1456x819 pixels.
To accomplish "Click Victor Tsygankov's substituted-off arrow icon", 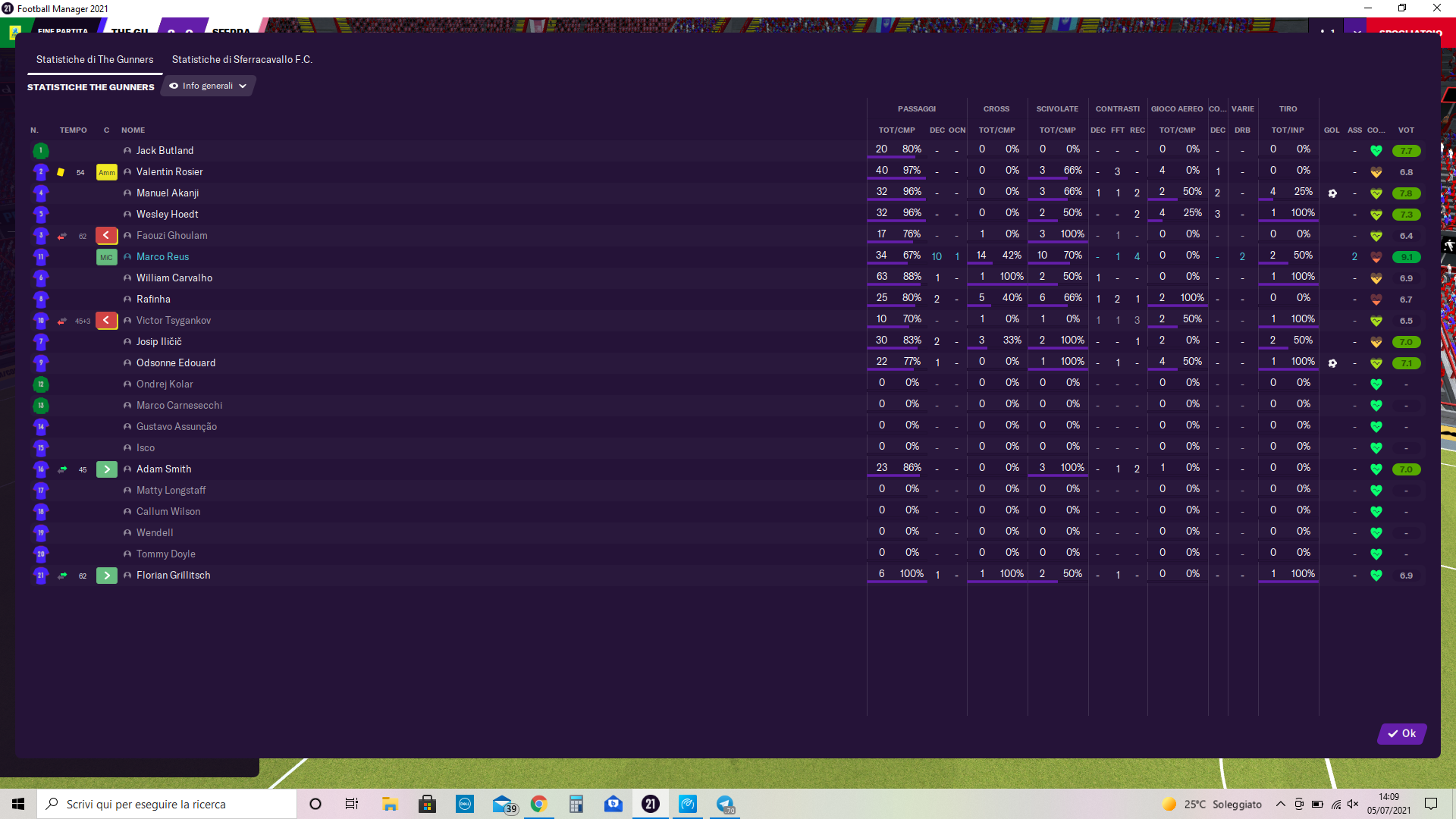I will click(107, 321).
